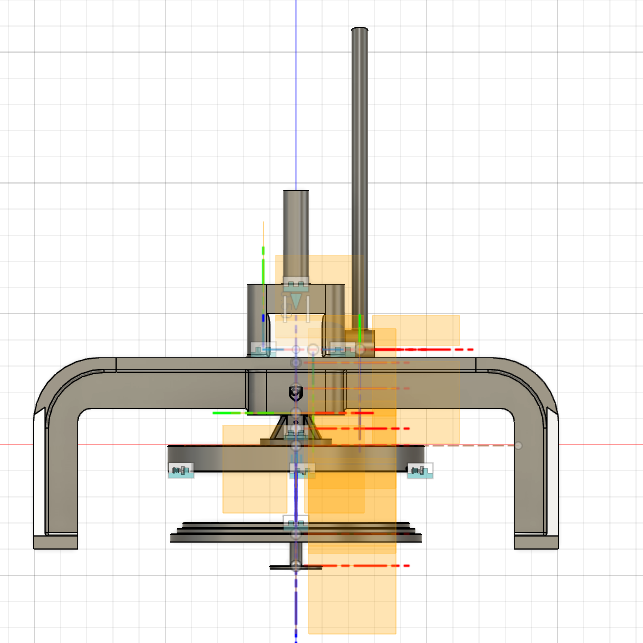Image resolution: width=643 pixels, height=643 pixels.
Task: Select the joint glyph on right disc edge
Action: [x=420, y=470]
